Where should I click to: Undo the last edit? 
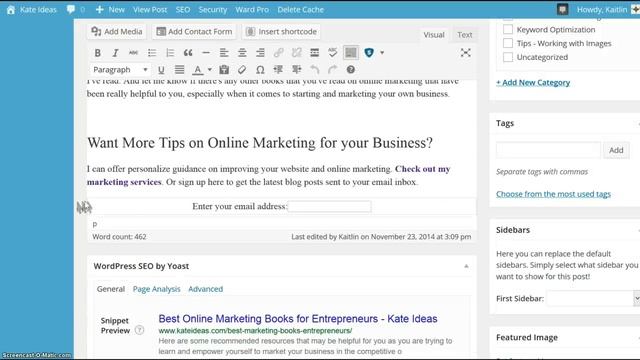click(x=314, y=70)
